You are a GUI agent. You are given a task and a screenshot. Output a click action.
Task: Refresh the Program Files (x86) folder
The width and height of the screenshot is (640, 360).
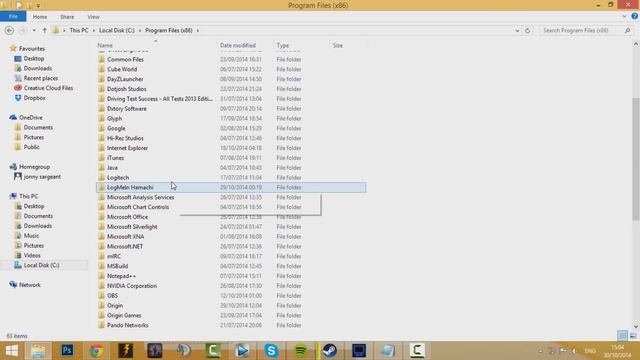click(527, 31)
